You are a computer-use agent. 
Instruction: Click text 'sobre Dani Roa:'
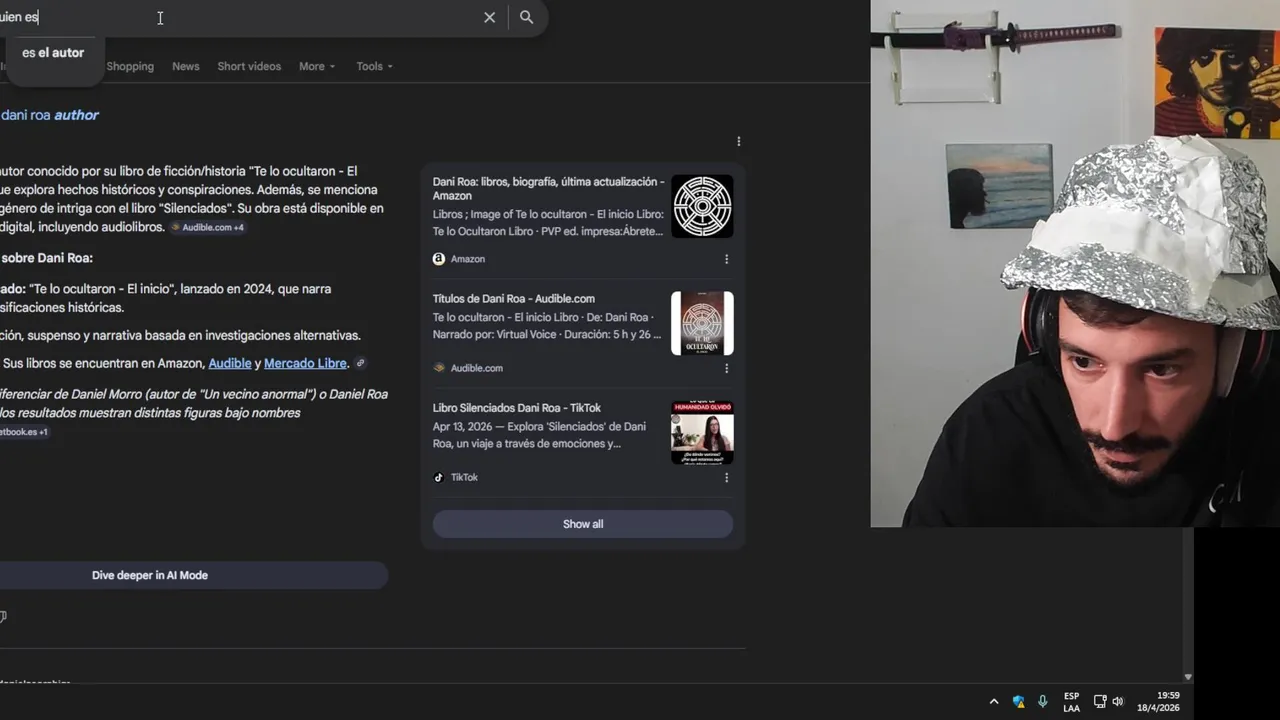[x=47, y=258]
